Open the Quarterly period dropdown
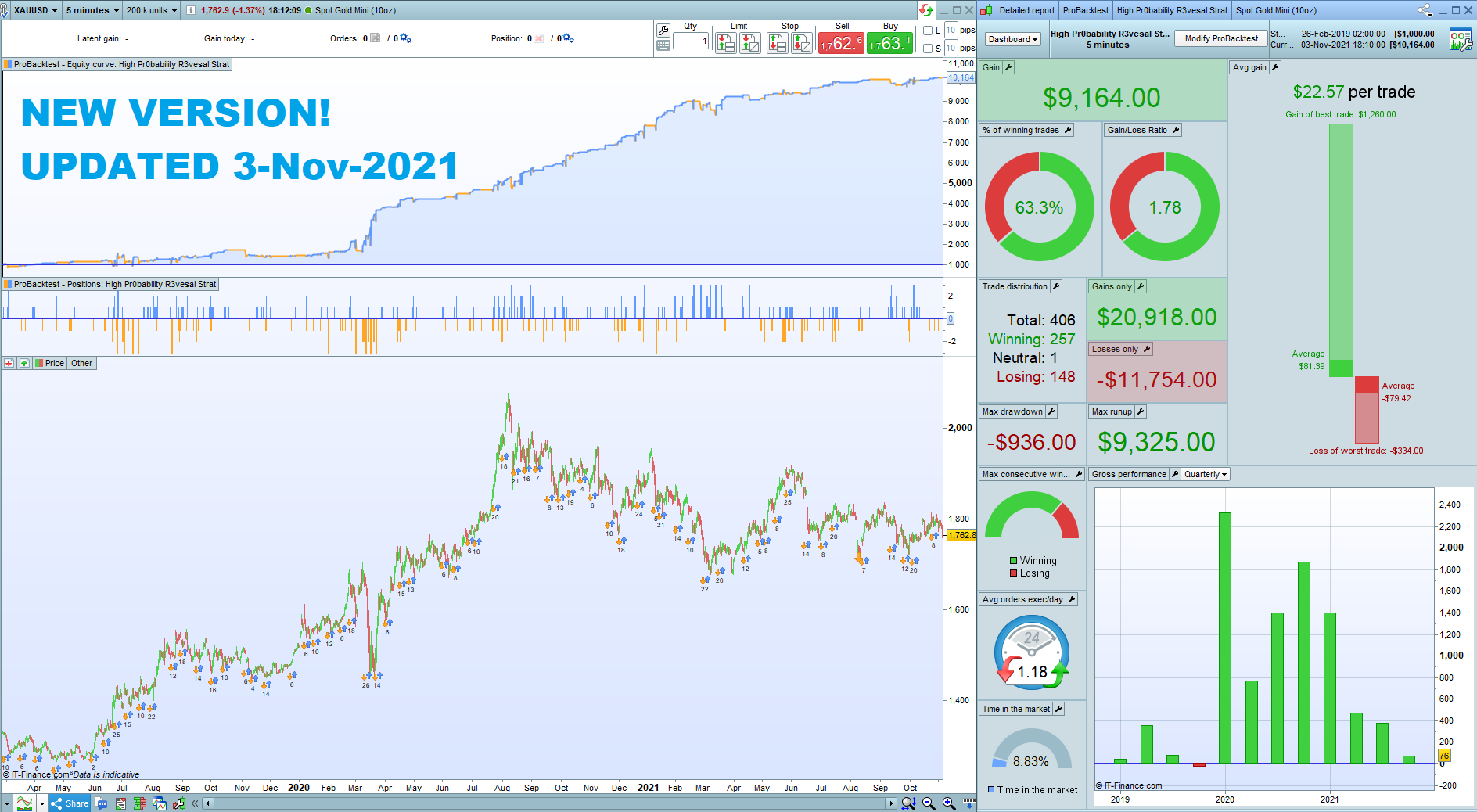The width and height of the screenshot is (1477, 812). (x=1206, y=474)
